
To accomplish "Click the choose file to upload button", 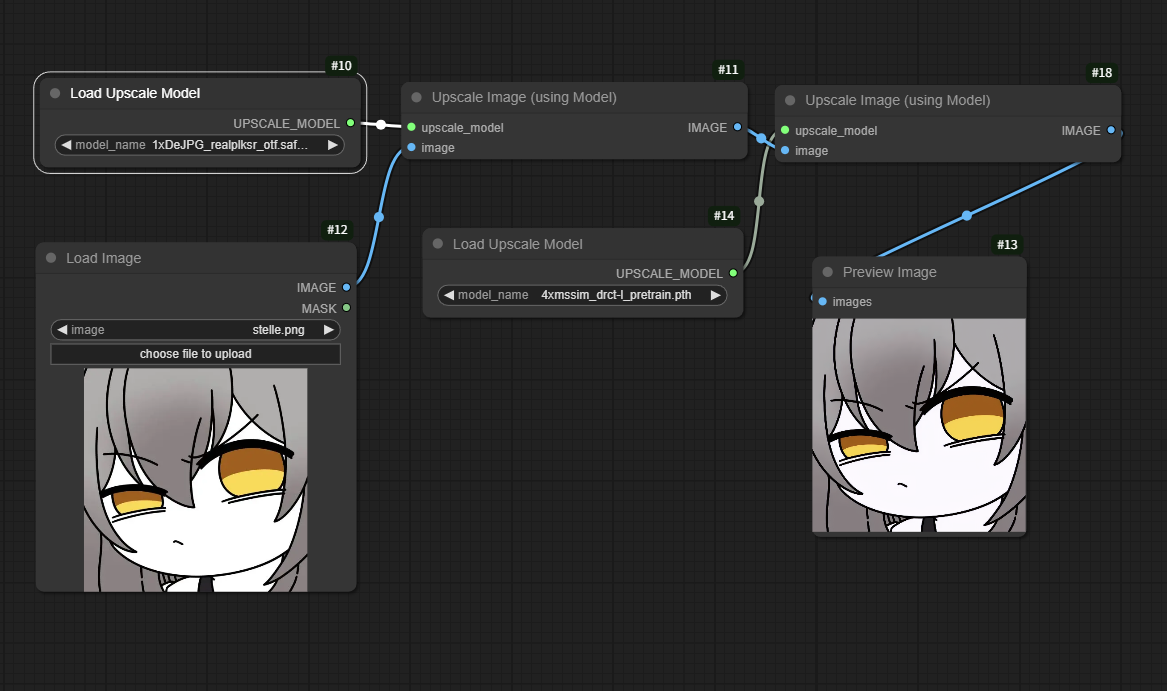I will [x=196, y=354].
